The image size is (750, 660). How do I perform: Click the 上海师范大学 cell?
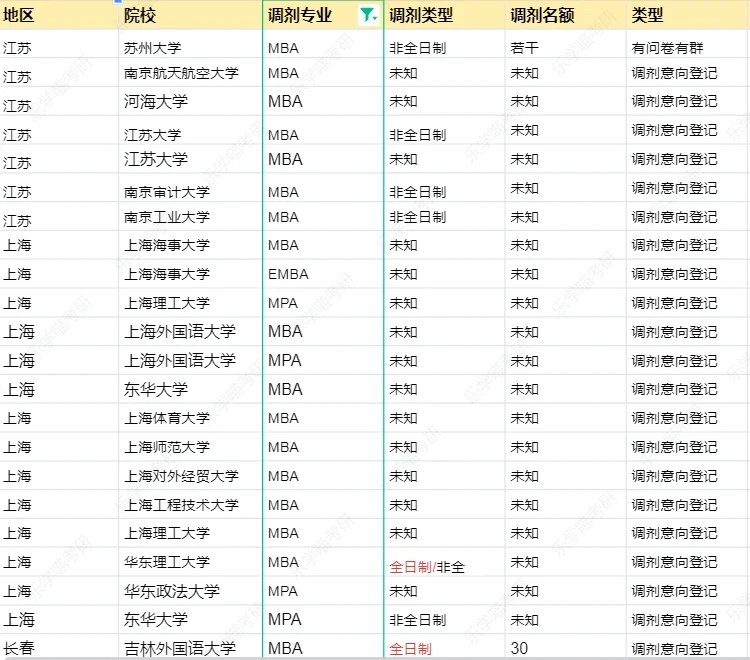(167, 447)
